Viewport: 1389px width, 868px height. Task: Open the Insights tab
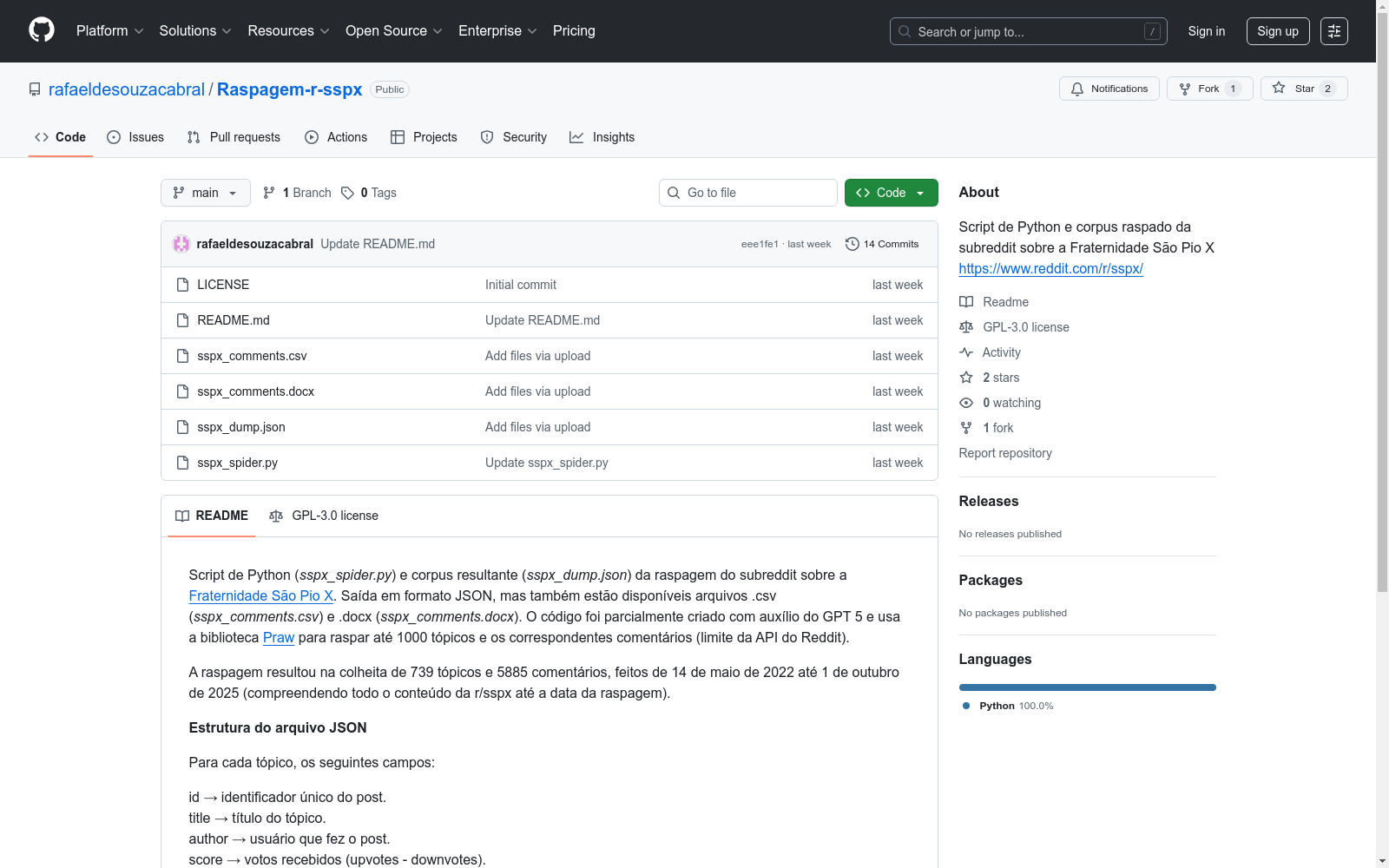pyautogui.click(x=602, y=137)
